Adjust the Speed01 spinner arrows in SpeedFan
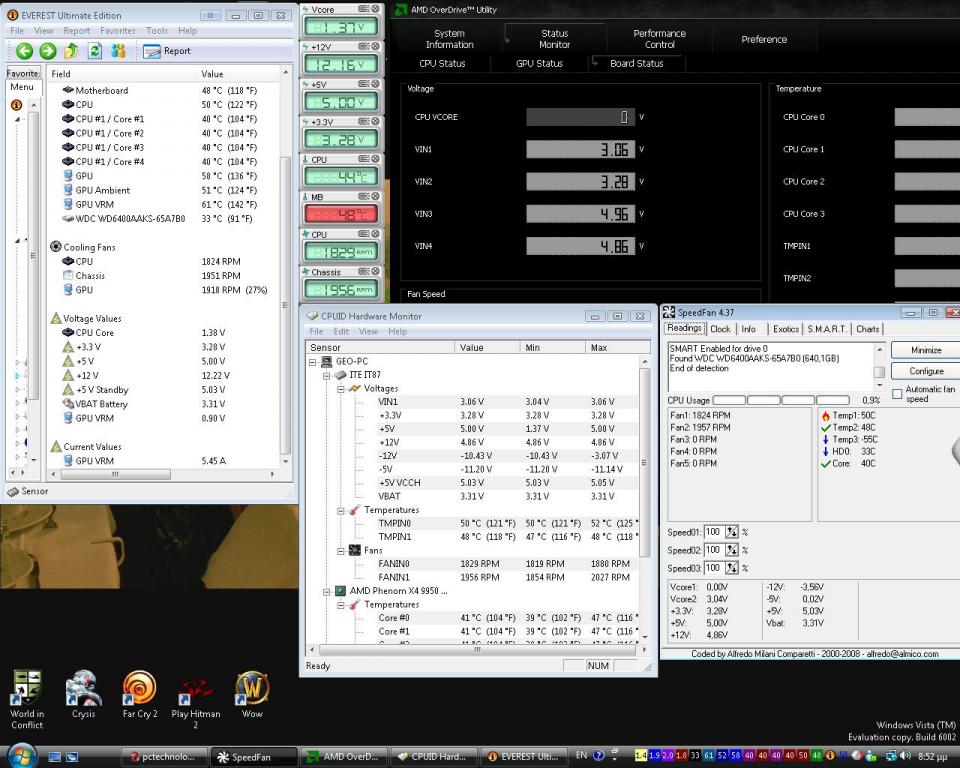The image size is (960, 768). [732, 532]
